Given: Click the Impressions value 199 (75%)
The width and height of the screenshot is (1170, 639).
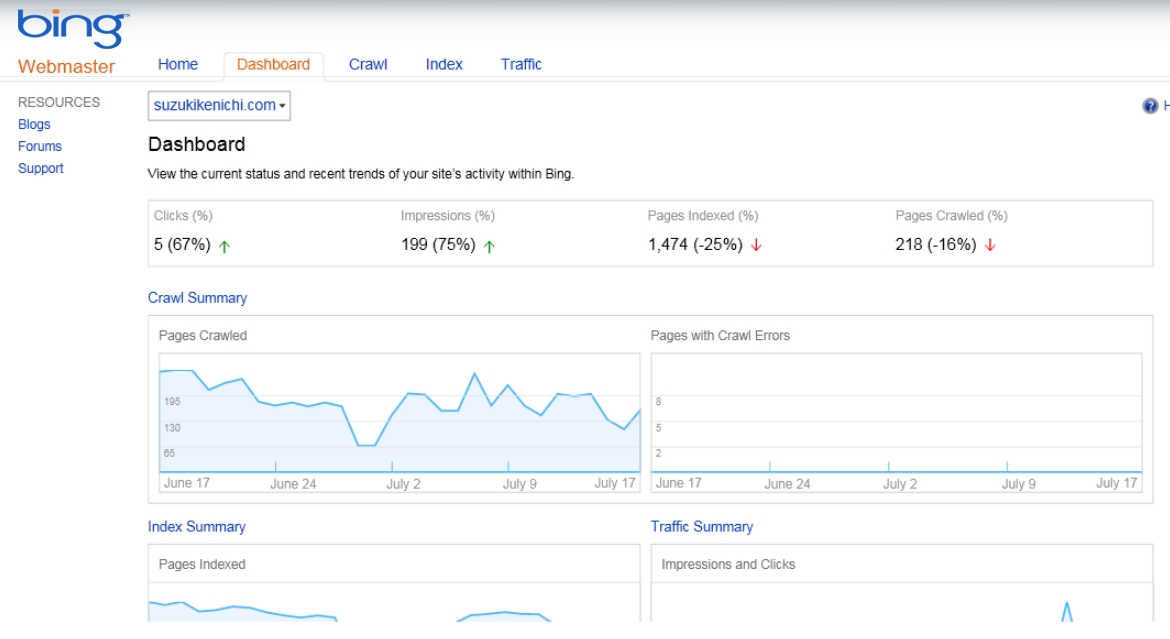Looking at the screenshot, I should click(x=438, y=245).
